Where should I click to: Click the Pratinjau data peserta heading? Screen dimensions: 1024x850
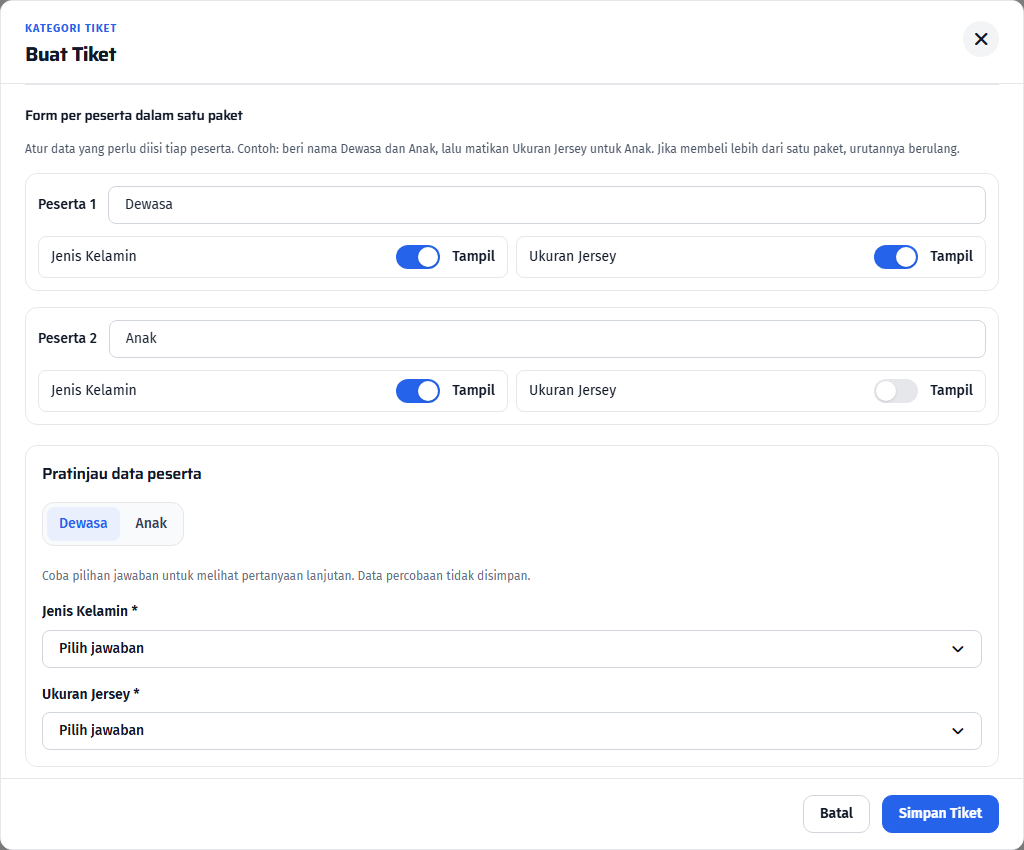pos(121,474)
